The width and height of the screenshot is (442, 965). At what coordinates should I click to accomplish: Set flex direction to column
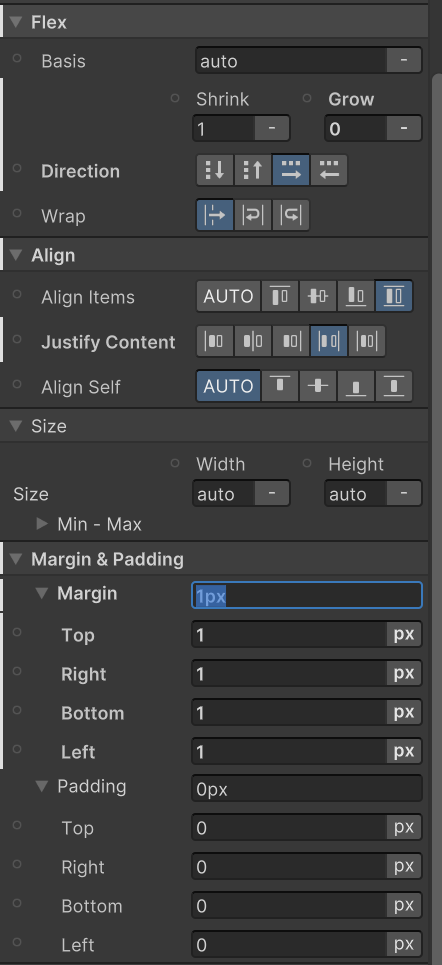tap(215, 170)
